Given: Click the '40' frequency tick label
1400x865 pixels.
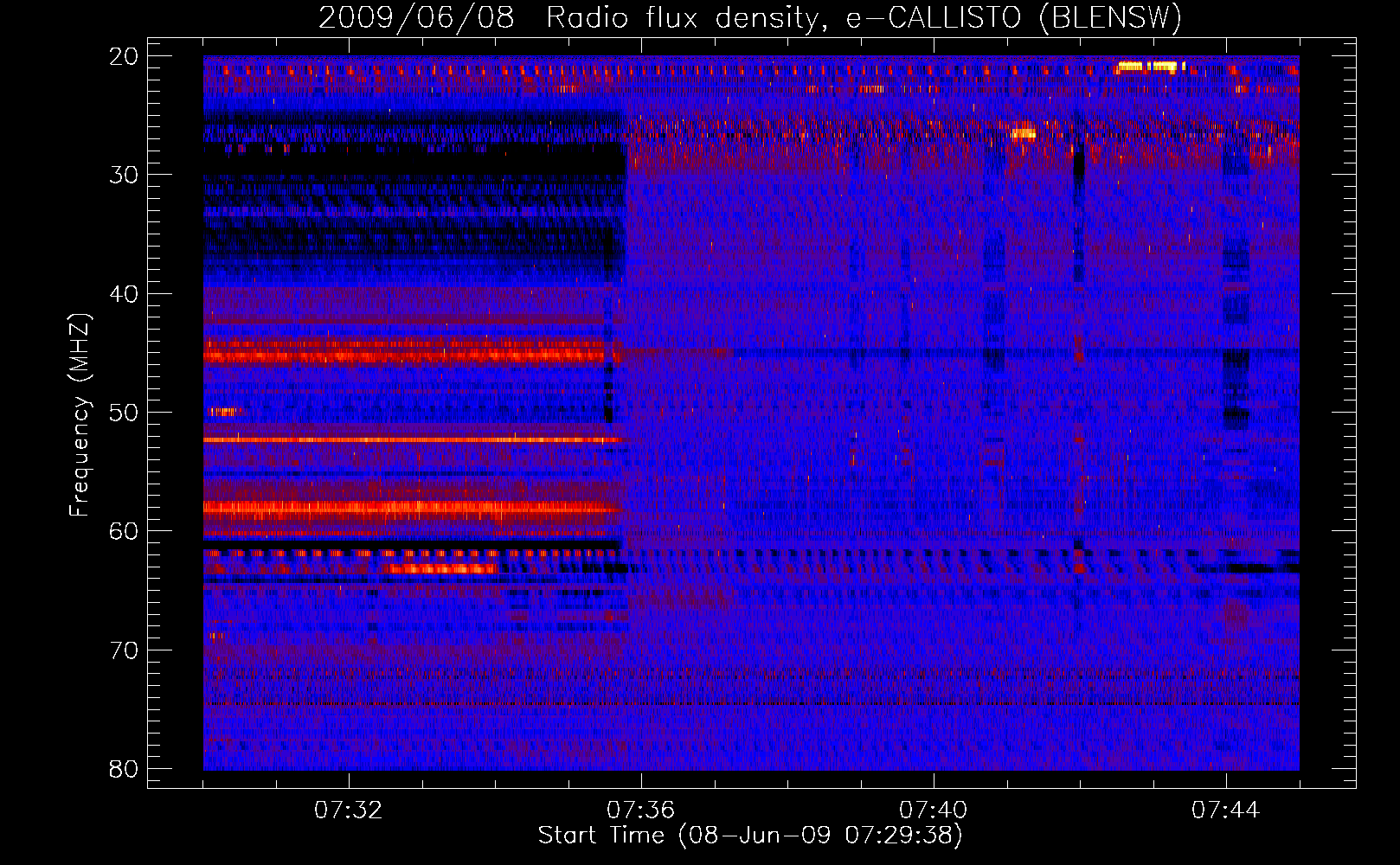Looking at the screenshot, I should pyautogui.click(x=125, y=294).
